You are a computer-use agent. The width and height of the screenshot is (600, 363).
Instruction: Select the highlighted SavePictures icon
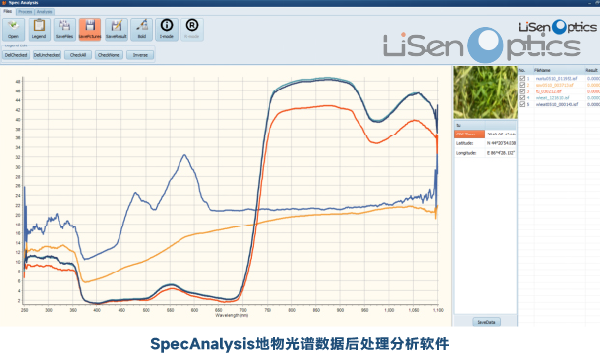tap(90, 29)
